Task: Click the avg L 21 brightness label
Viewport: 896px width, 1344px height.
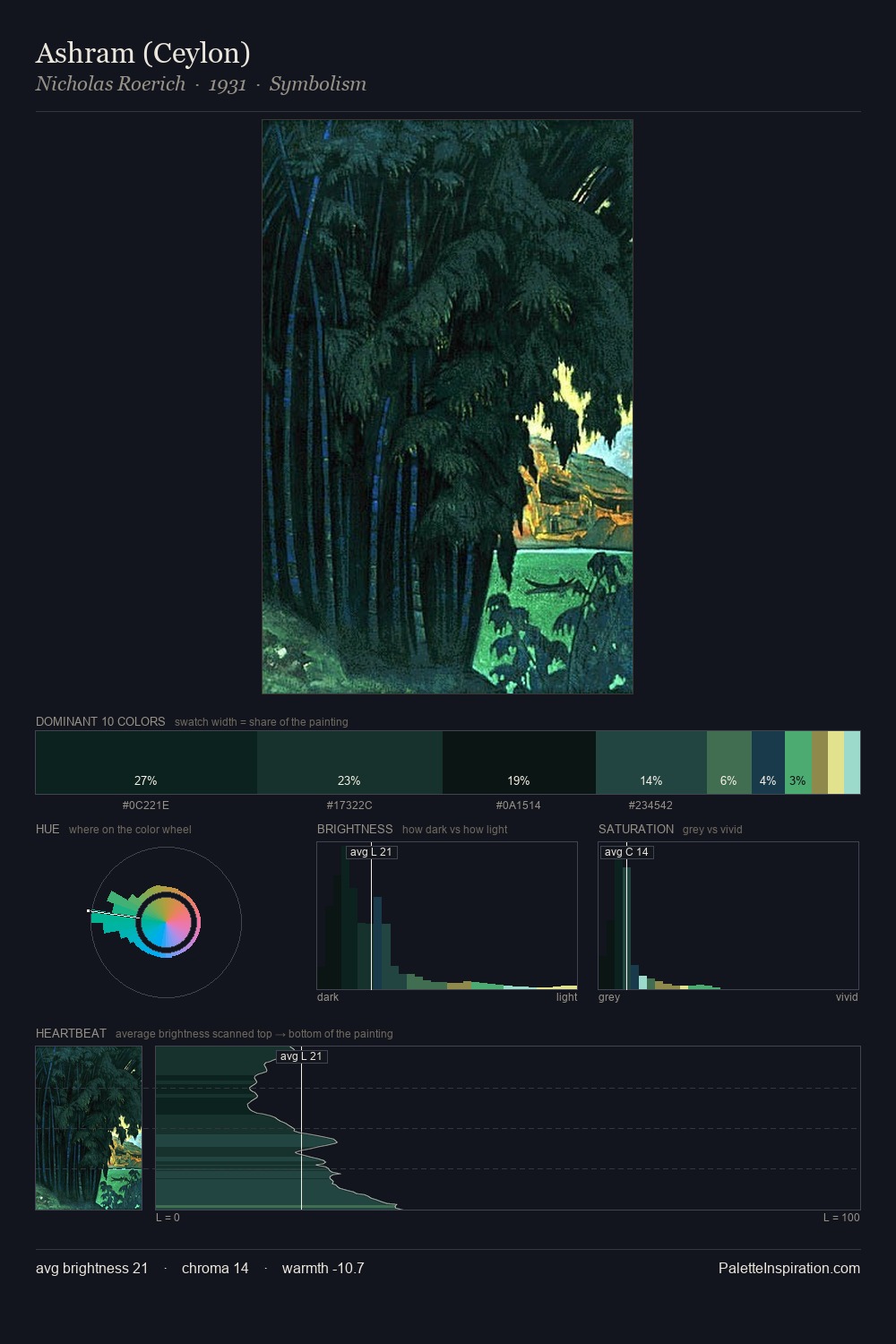Action: click(371, 852)
